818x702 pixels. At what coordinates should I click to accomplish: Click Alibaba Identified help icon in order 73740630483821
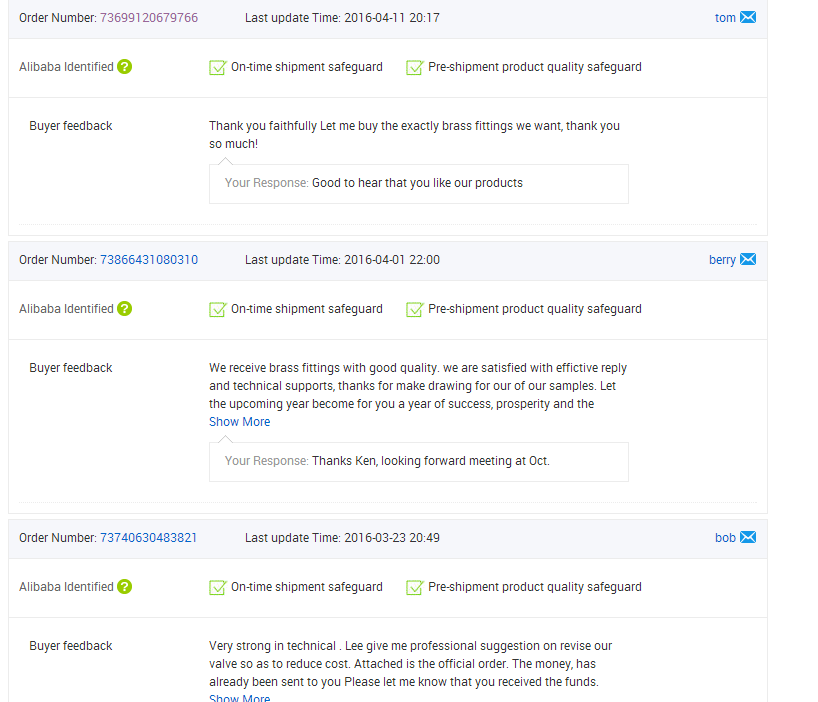[124, 587]
